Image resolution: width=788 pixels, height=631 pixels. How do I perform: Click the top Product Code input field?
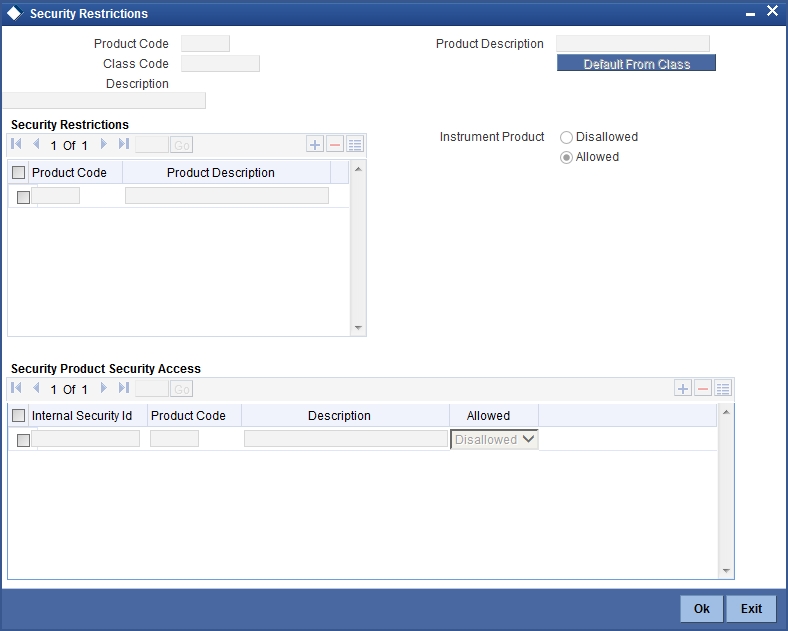pos(206,44)
